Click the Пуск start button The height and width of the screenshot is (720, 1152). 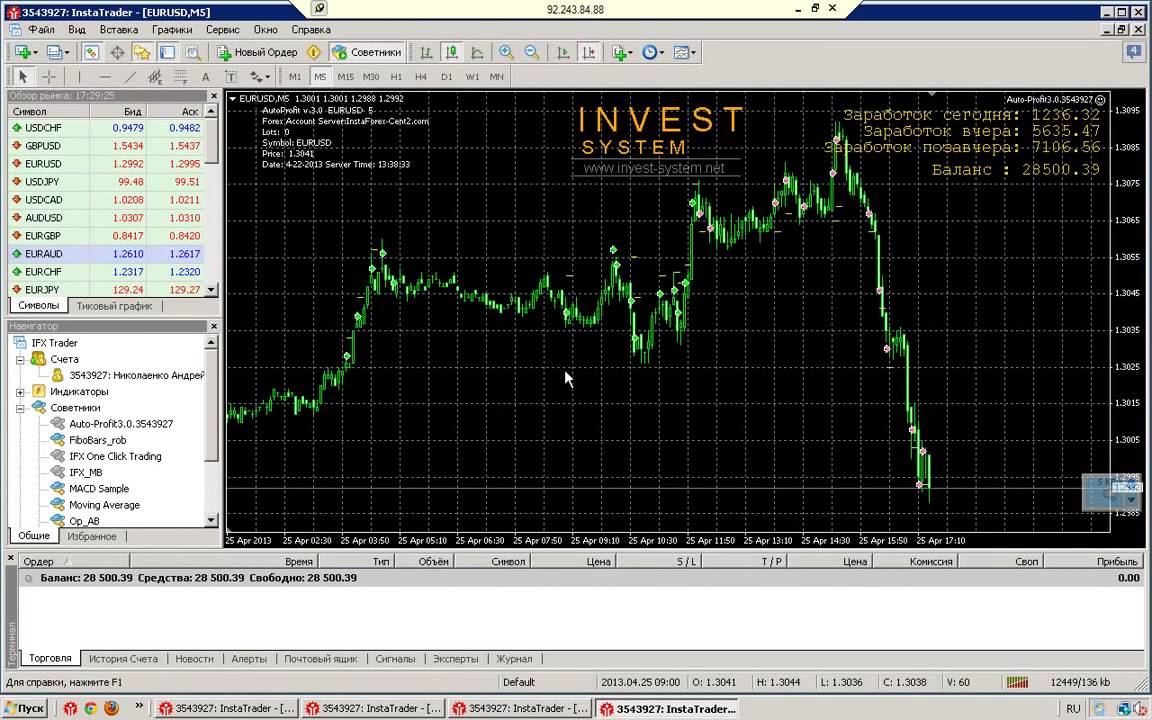click(x=26, y=708)
